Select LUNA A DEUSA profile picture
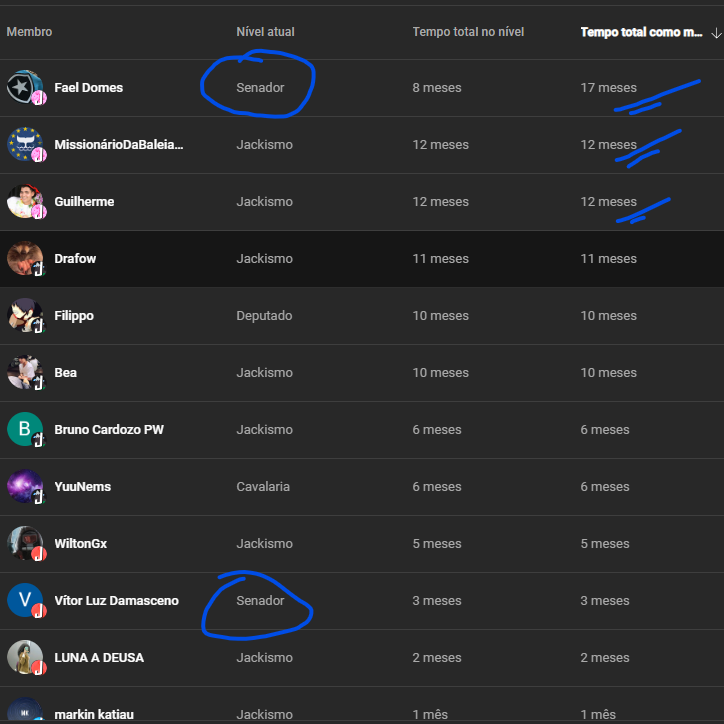 point(25,657)
